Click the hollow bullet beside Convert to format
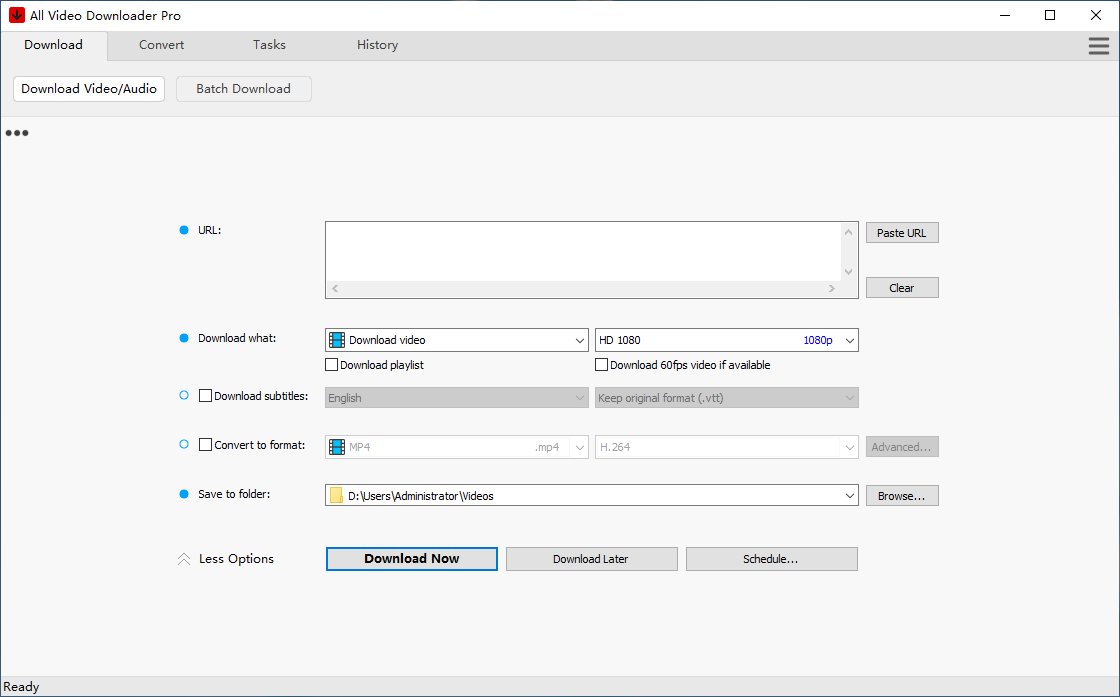Viewport: 1120px width, 697px height. [184, 444]
